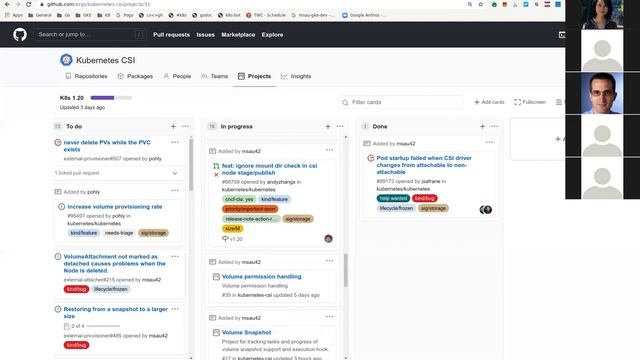Click 'lifecycle/frozen' label on VolumeAttachment card
640x360 pixels.
(111, 289)
